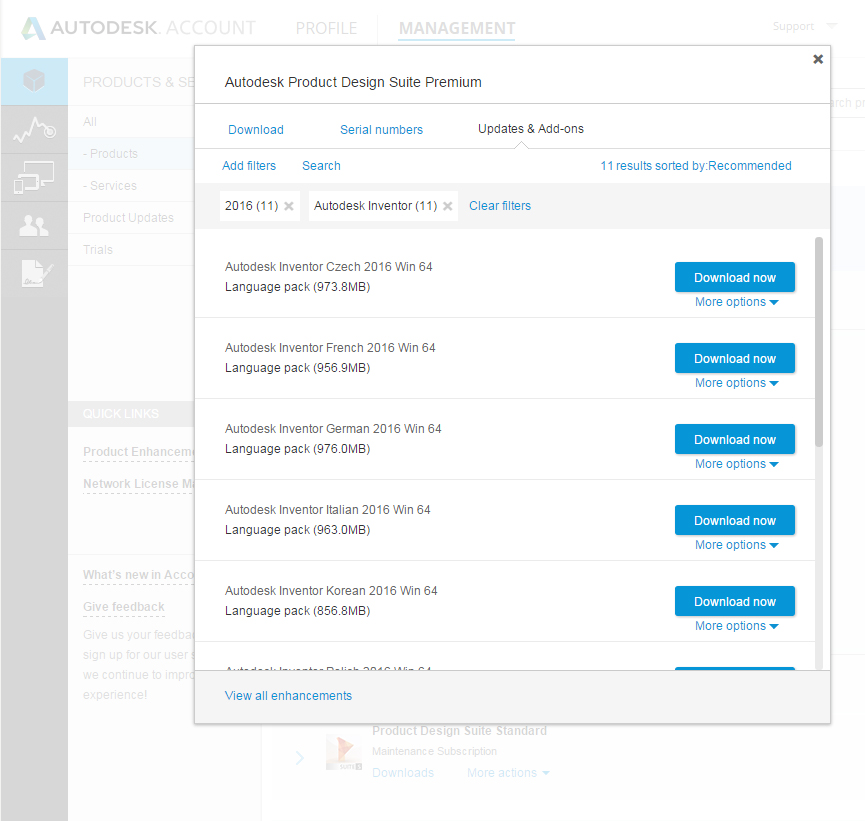Expand the Support dropdown menu
865x821 pixels.
click(x=798, y=26)
